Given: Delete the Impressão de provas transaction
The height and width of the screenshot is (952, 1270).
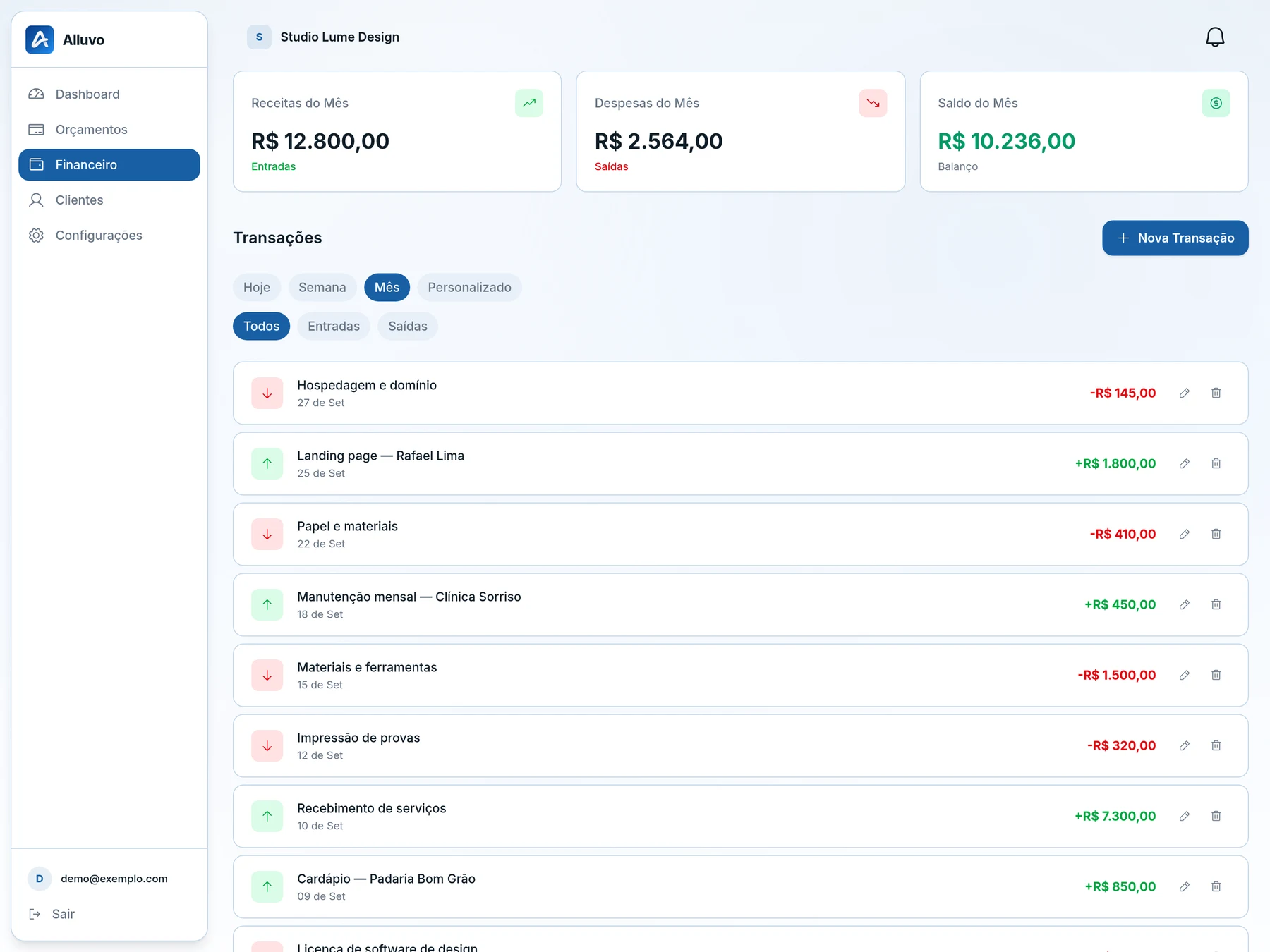Looking at the screenshot, I should [x=1216, y=746].
